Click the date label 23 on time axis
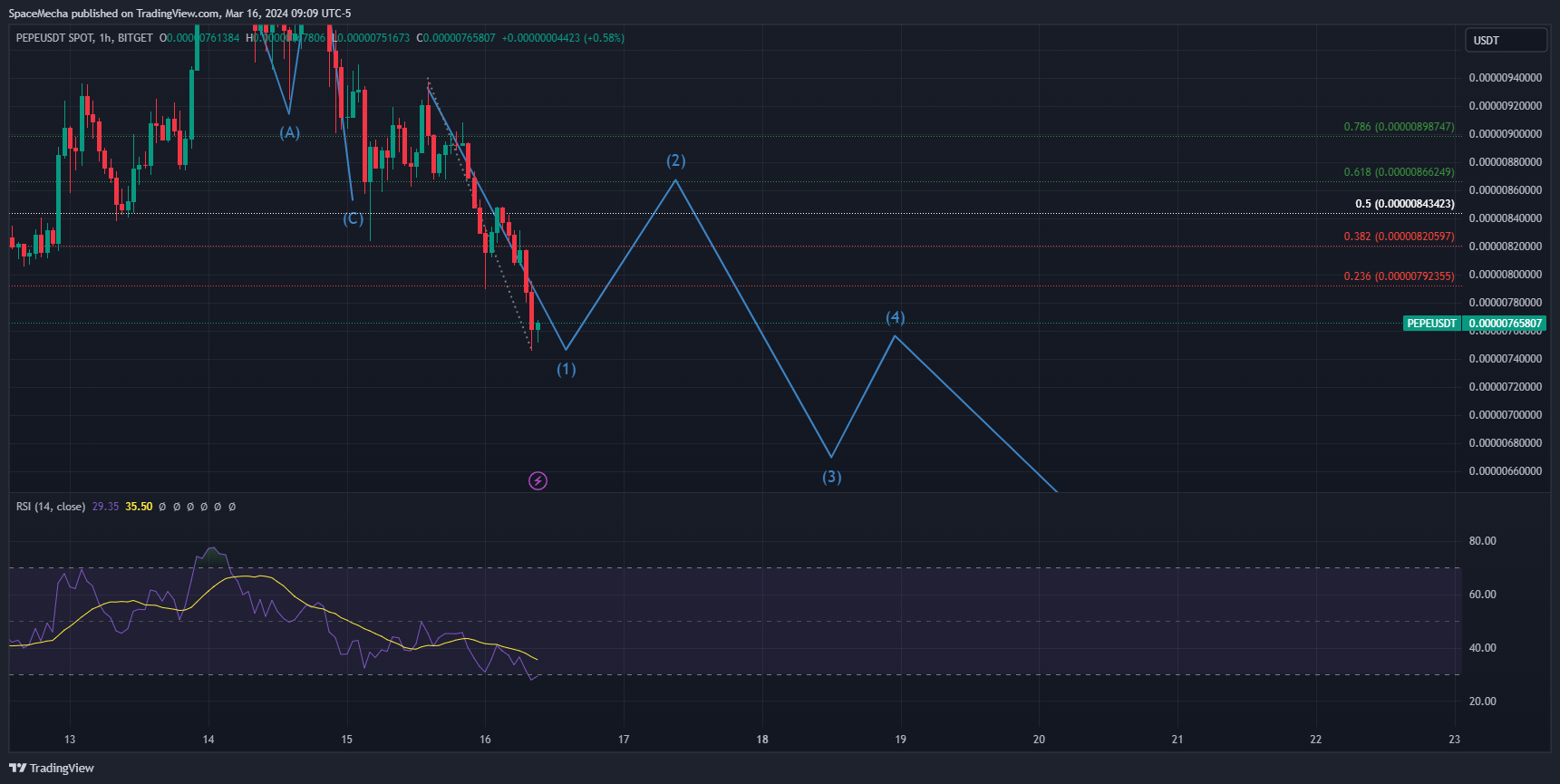 click(1454, 740)
